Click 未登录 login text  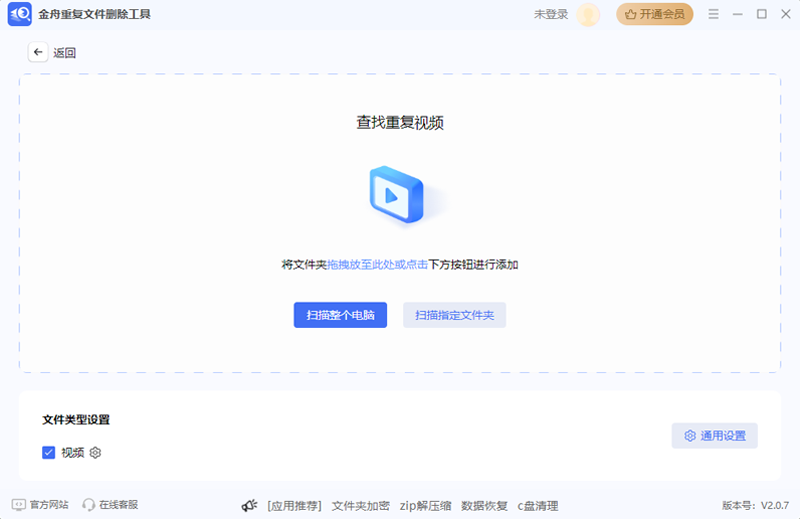[x=551, y=14]
